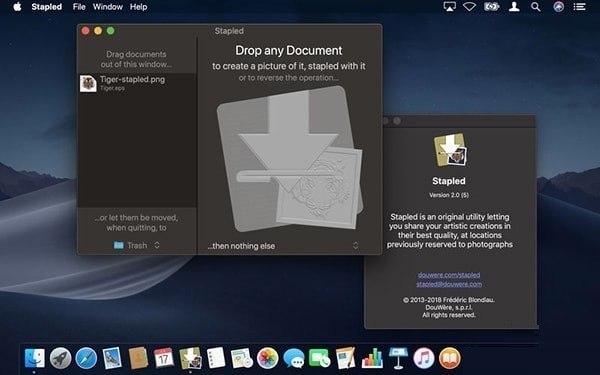The image size is (600, 375).
Task: Open the Window menu
Action: click(x=108, y=7)
